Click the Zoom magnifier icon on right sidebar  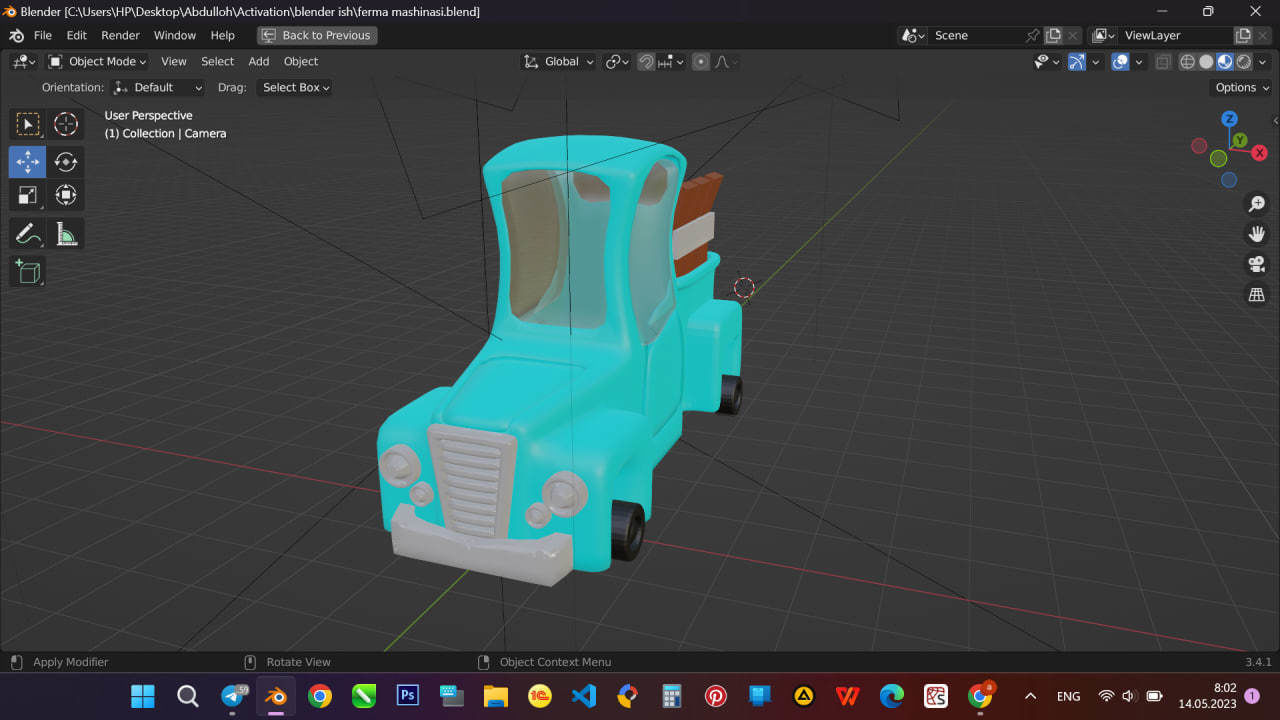coord(1256,204)
